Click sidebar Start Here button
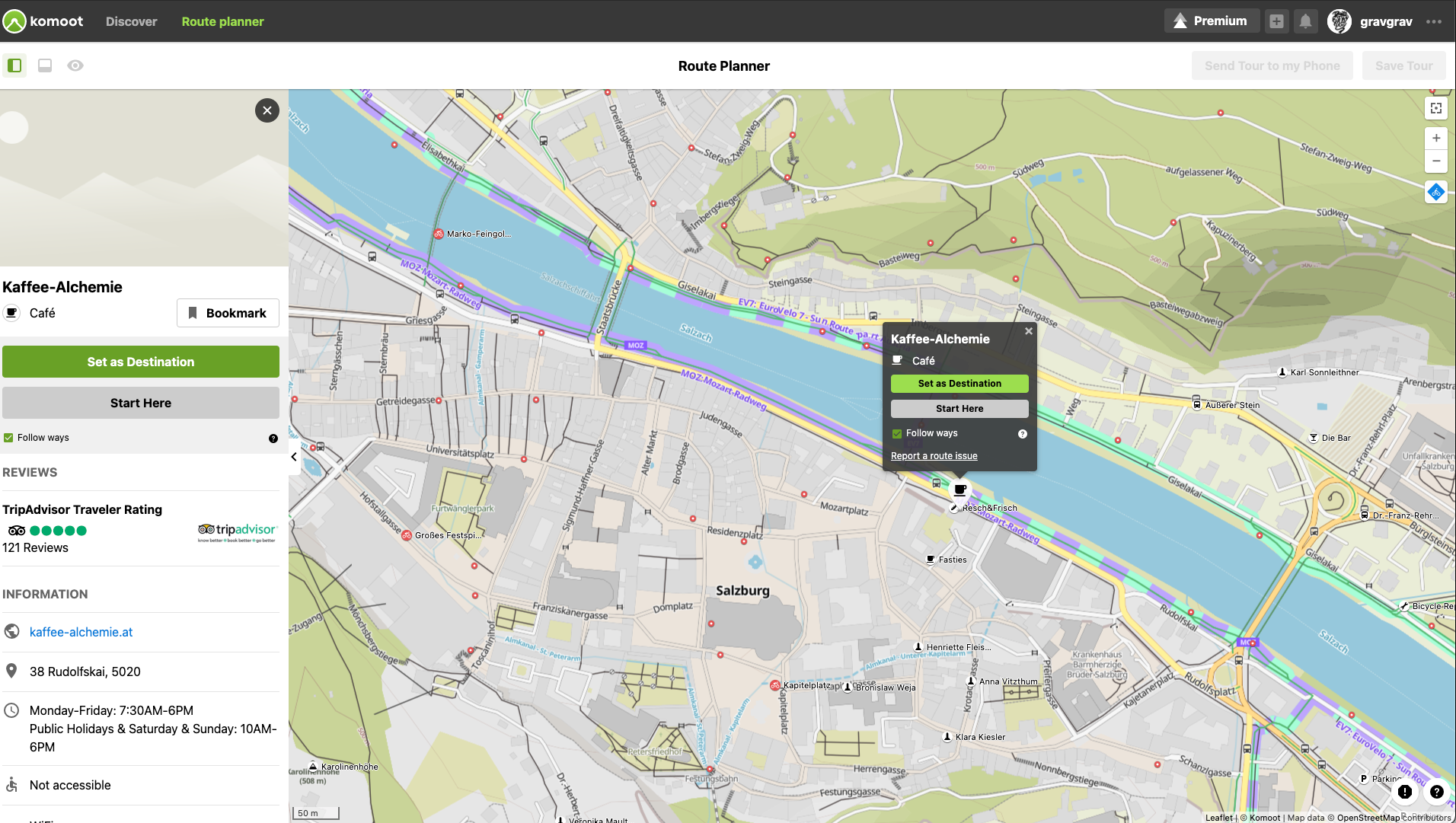Viewport: 1456px width, 823px height. coord(141,403)
